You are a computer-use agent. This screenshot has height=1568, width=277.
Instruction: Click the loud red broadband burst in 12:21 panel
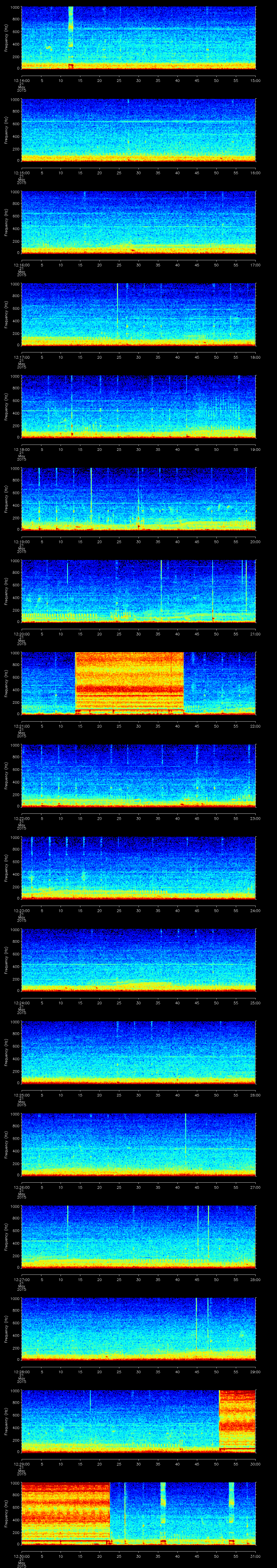(x=129, y=683)
